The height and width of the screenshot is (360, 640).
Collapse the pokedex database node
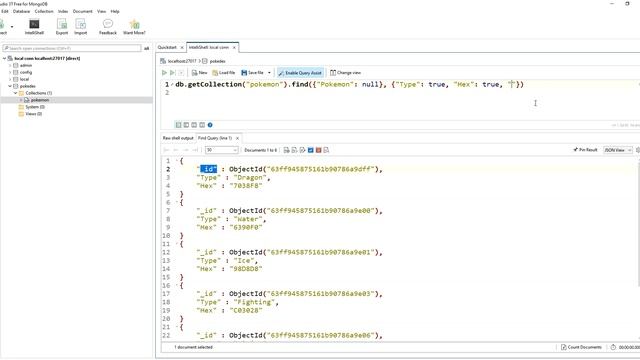[10, 86]
